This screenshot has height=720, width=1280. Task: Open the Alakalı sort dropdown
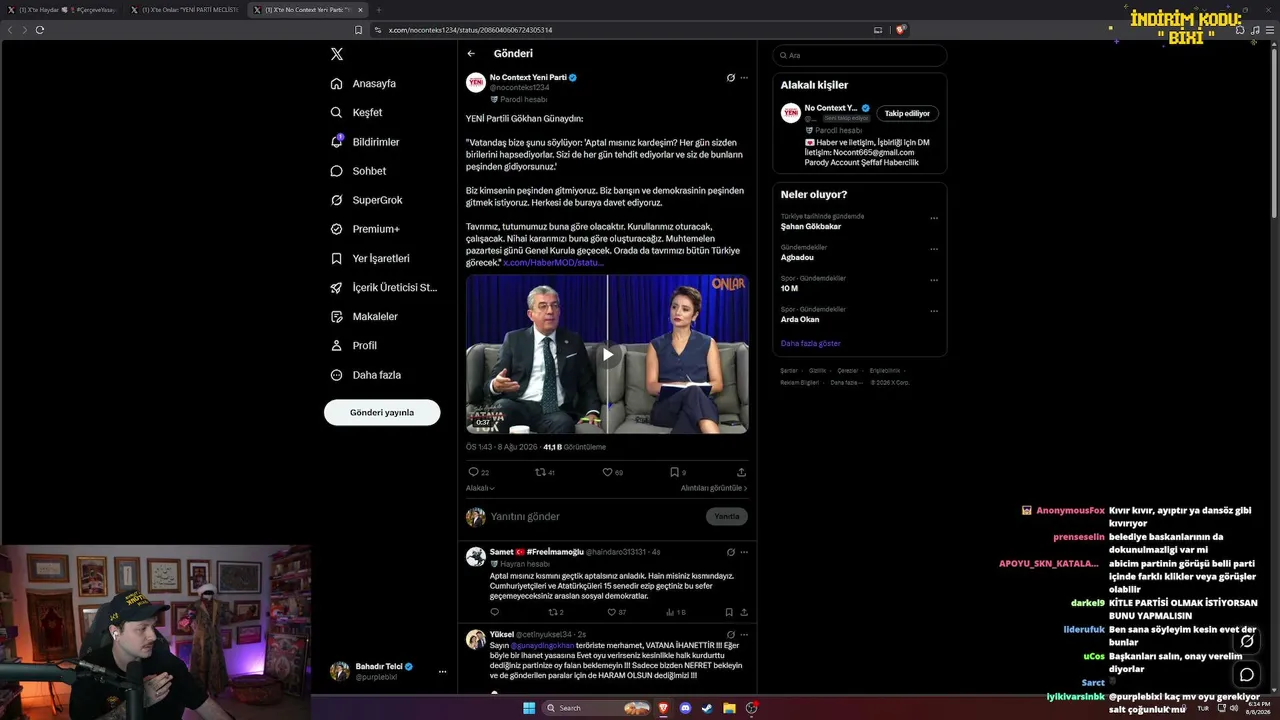point(480,488)
